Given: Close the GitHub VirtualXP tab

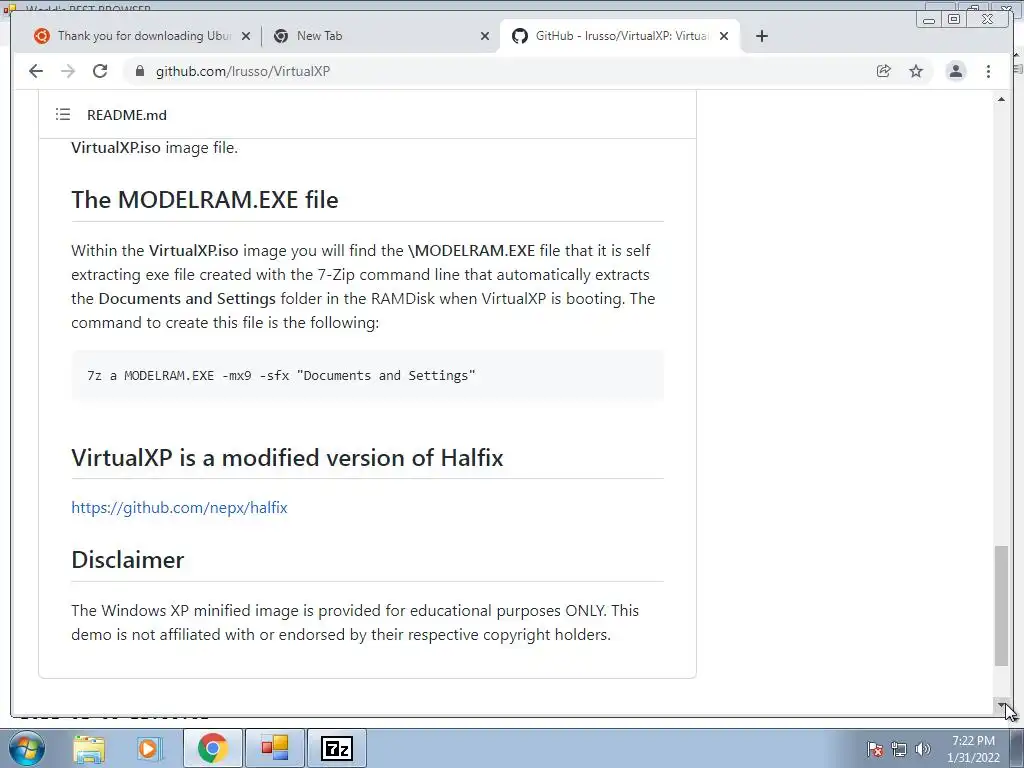Looking at the screenshot, I should 724,37.
